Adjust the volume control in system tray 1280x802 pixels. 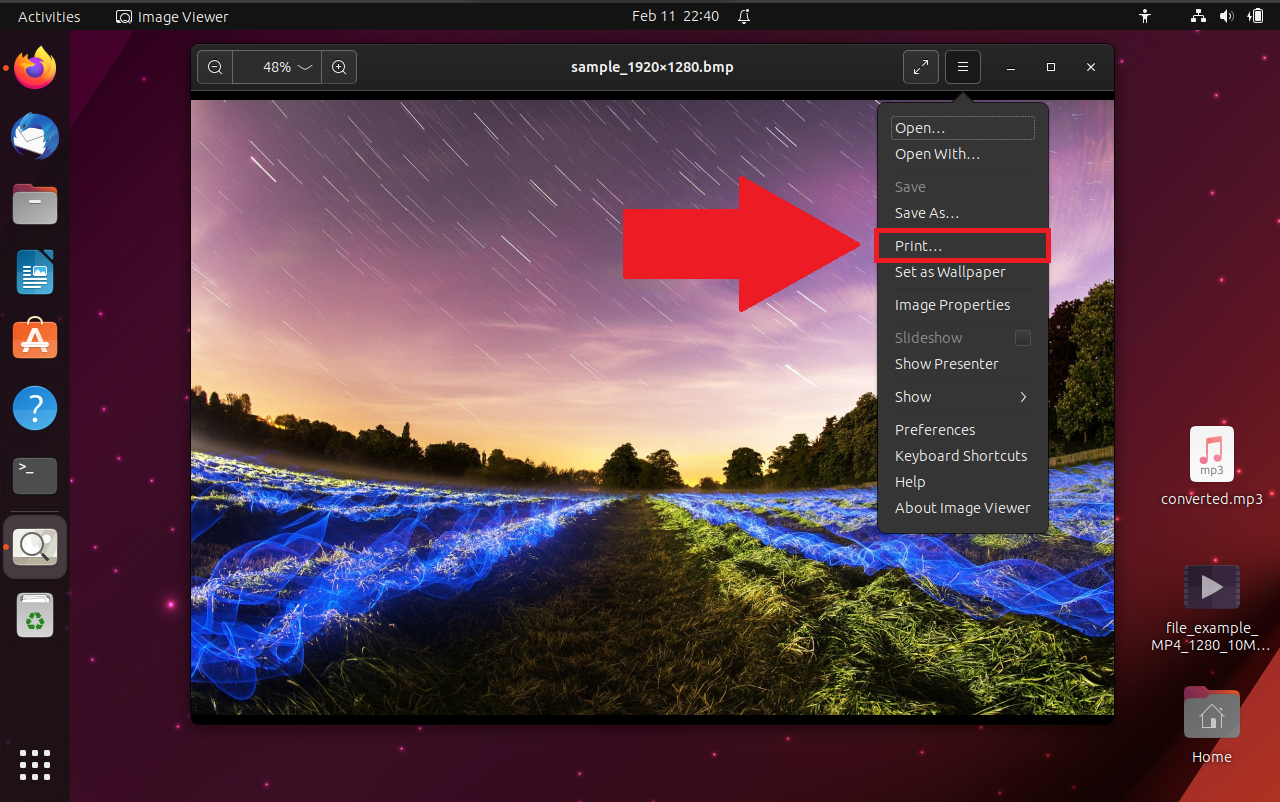[1227, 16]
